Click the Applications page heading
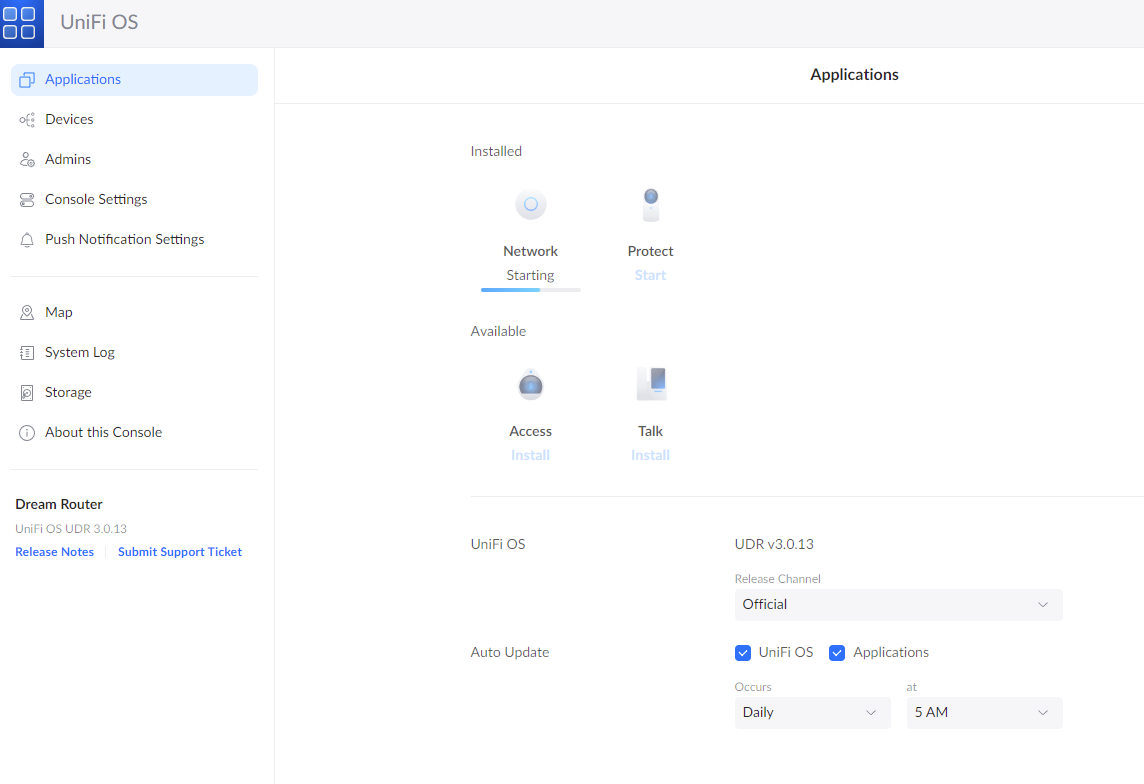Screen dimensions: 1144x784 click(854, 75)
